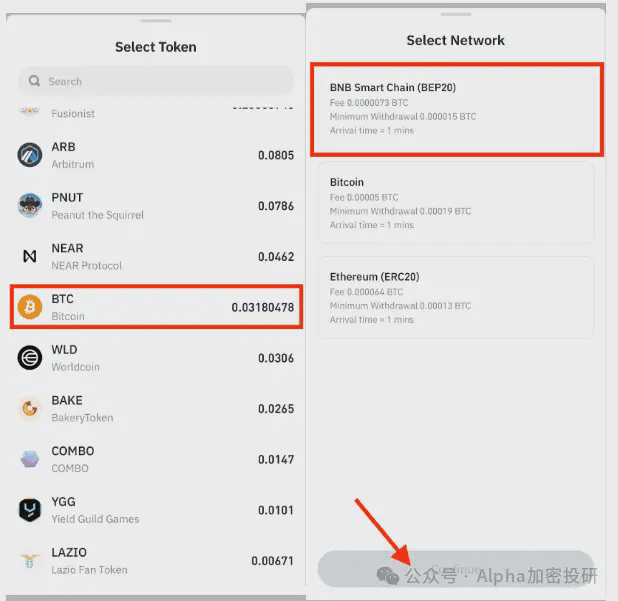Tap the Select Network sheet handle
618x601 pixels.
(456, 14)
